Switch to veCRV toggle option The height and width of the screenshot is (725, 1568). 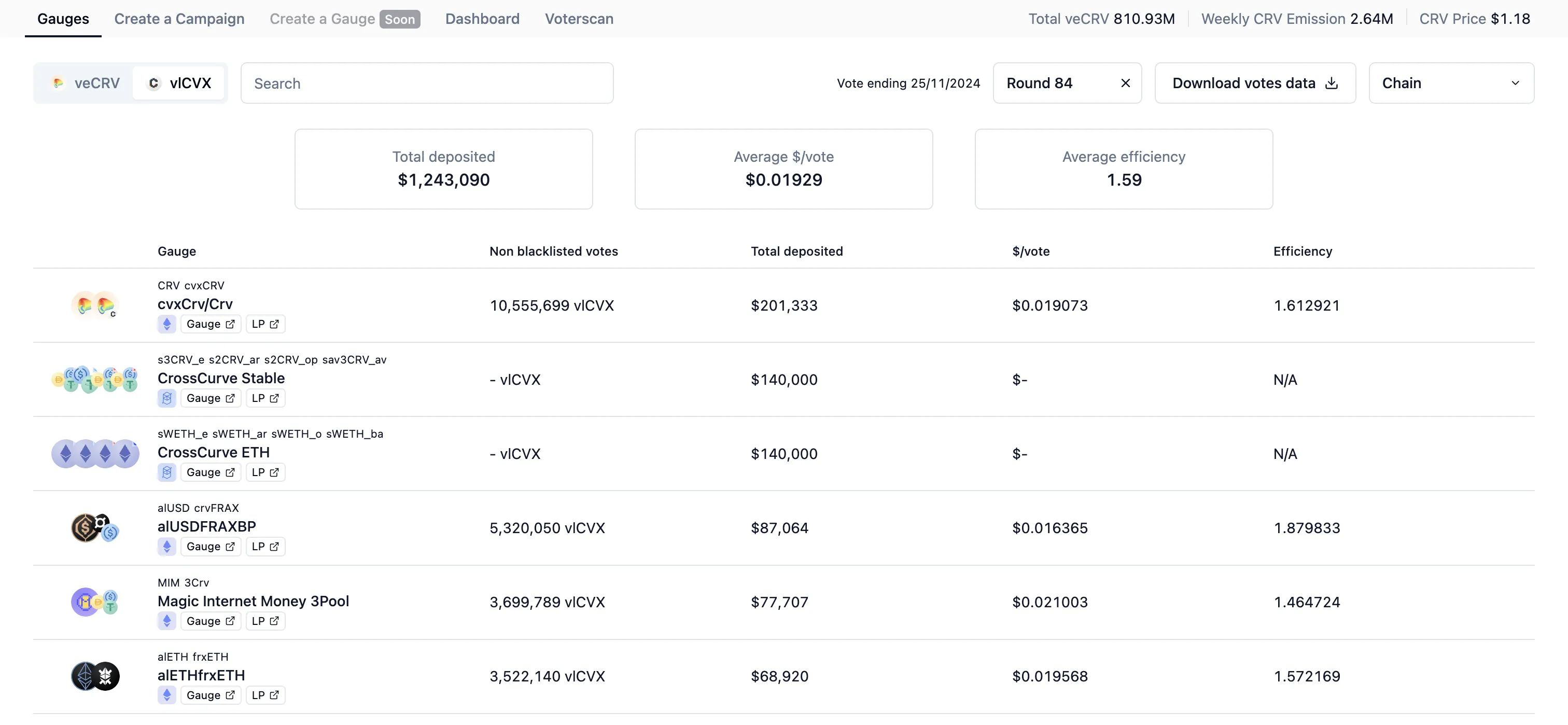(85, 83)
